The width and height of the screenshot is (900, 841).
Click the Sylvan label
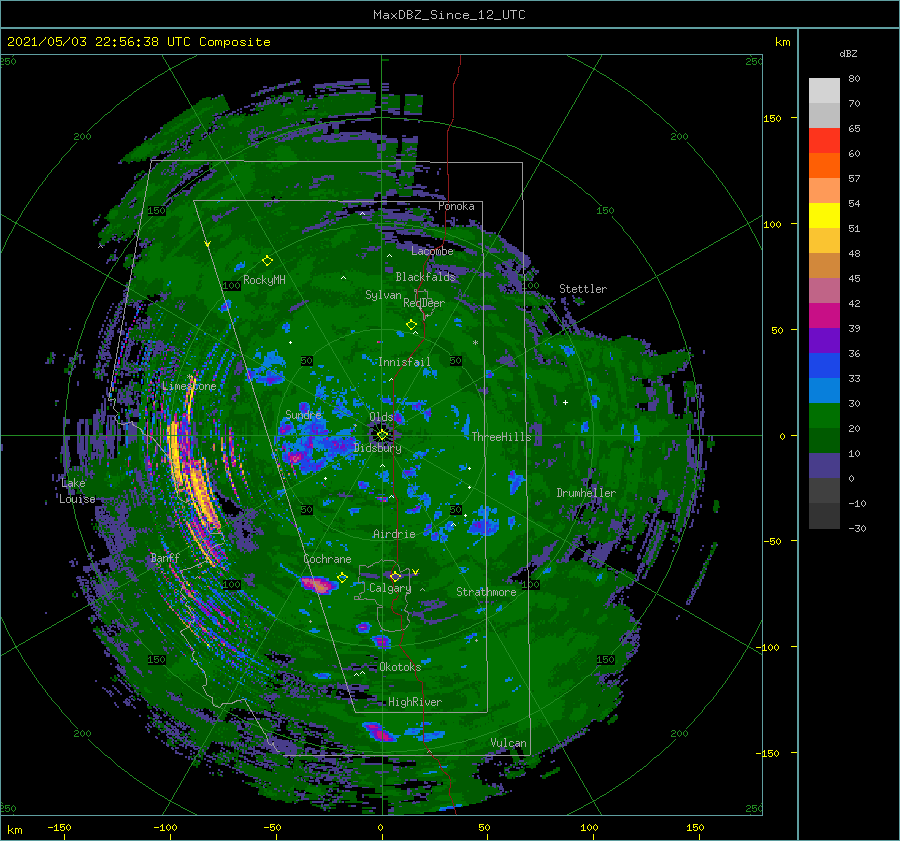(x=383, y=295)
